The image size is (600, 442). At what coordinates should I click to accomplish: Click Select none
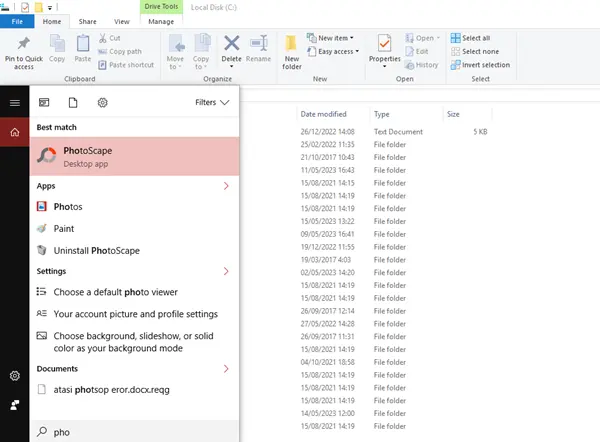(475, 51)
